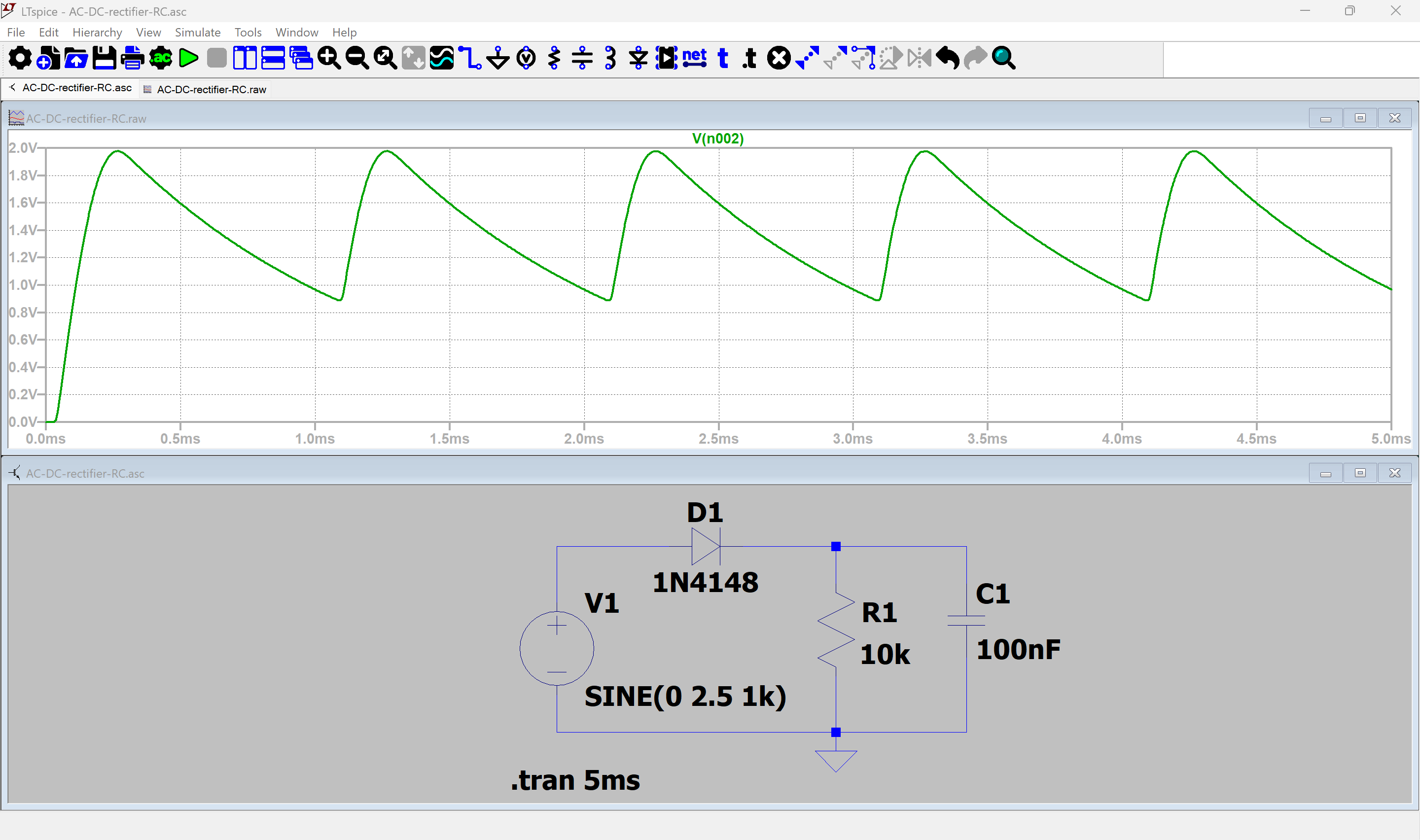Pick the Resistor component tool
1420x840 pixels.
(x=554, y=58)
